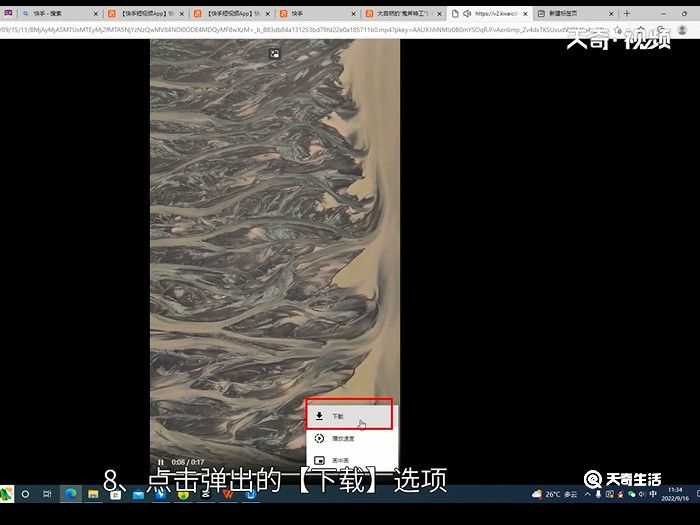Pause the video with the pause button
Viewport: 700px width, 525px height.
coord(161,462)
